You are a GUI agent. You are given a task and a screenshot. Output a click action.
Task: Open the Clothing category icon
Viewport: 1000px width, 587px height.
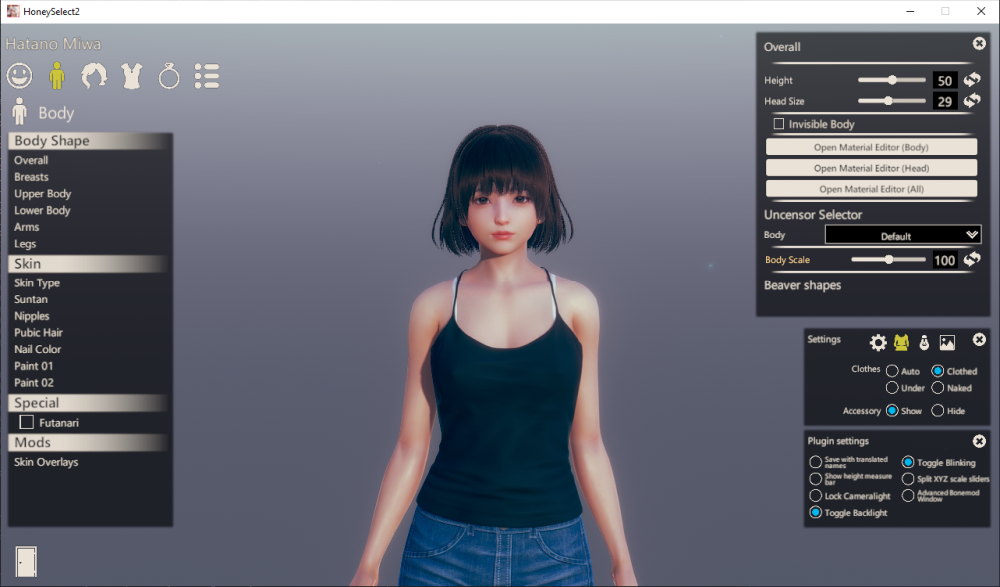point(131,75)
